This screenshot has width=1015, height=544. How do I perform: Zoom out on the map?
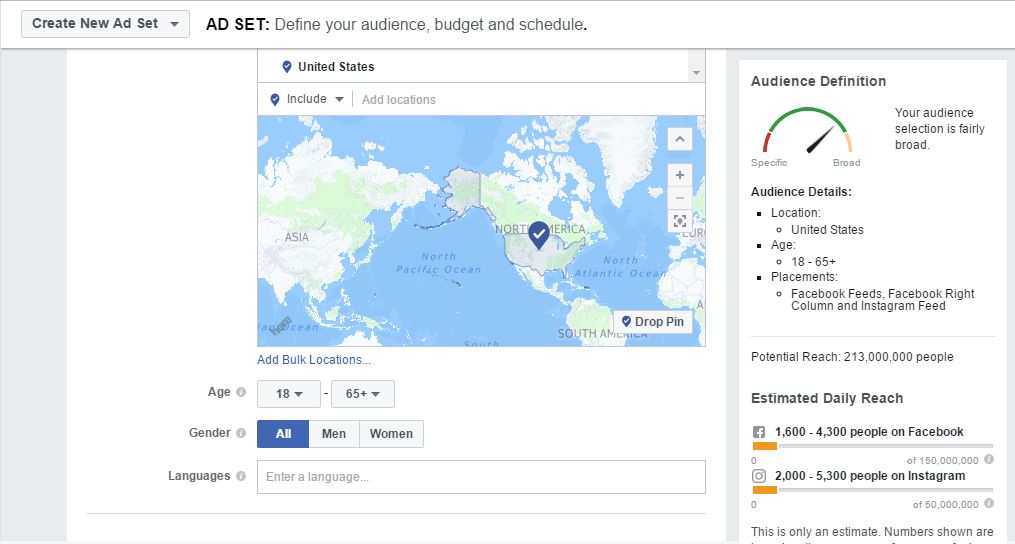coord(680,198)
